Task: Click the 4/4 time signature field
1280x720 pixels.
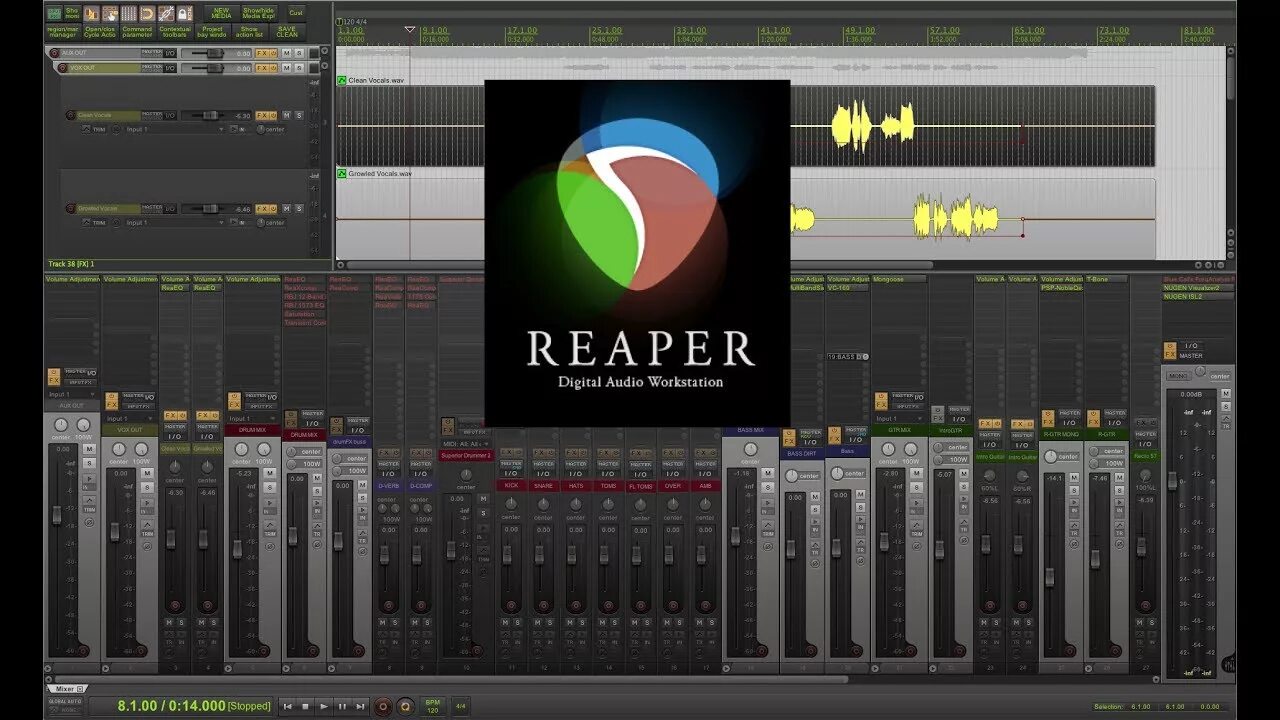Action: pyautogui.click(x=461, y=706)
